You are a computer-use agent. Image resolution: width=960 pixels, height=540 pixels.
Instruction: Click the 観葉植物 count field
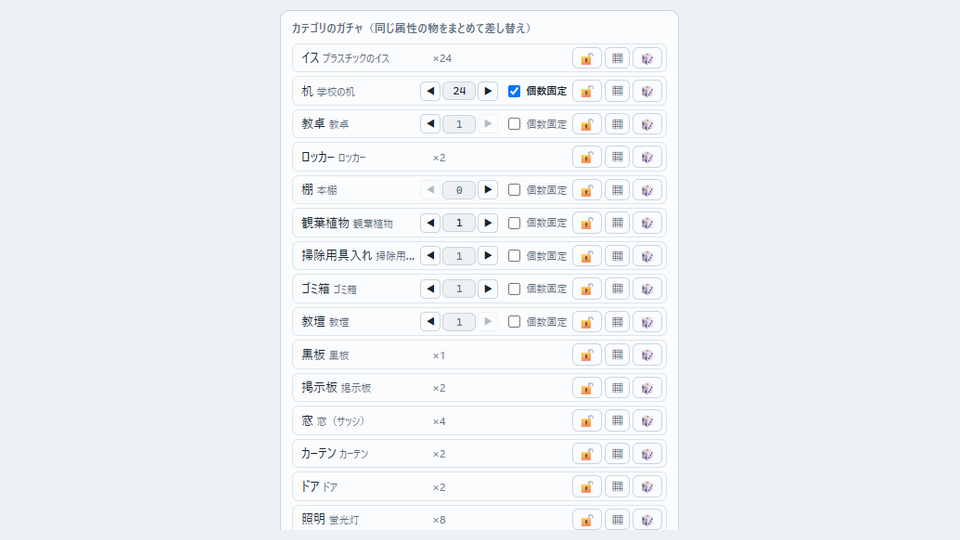click(459, 223)
